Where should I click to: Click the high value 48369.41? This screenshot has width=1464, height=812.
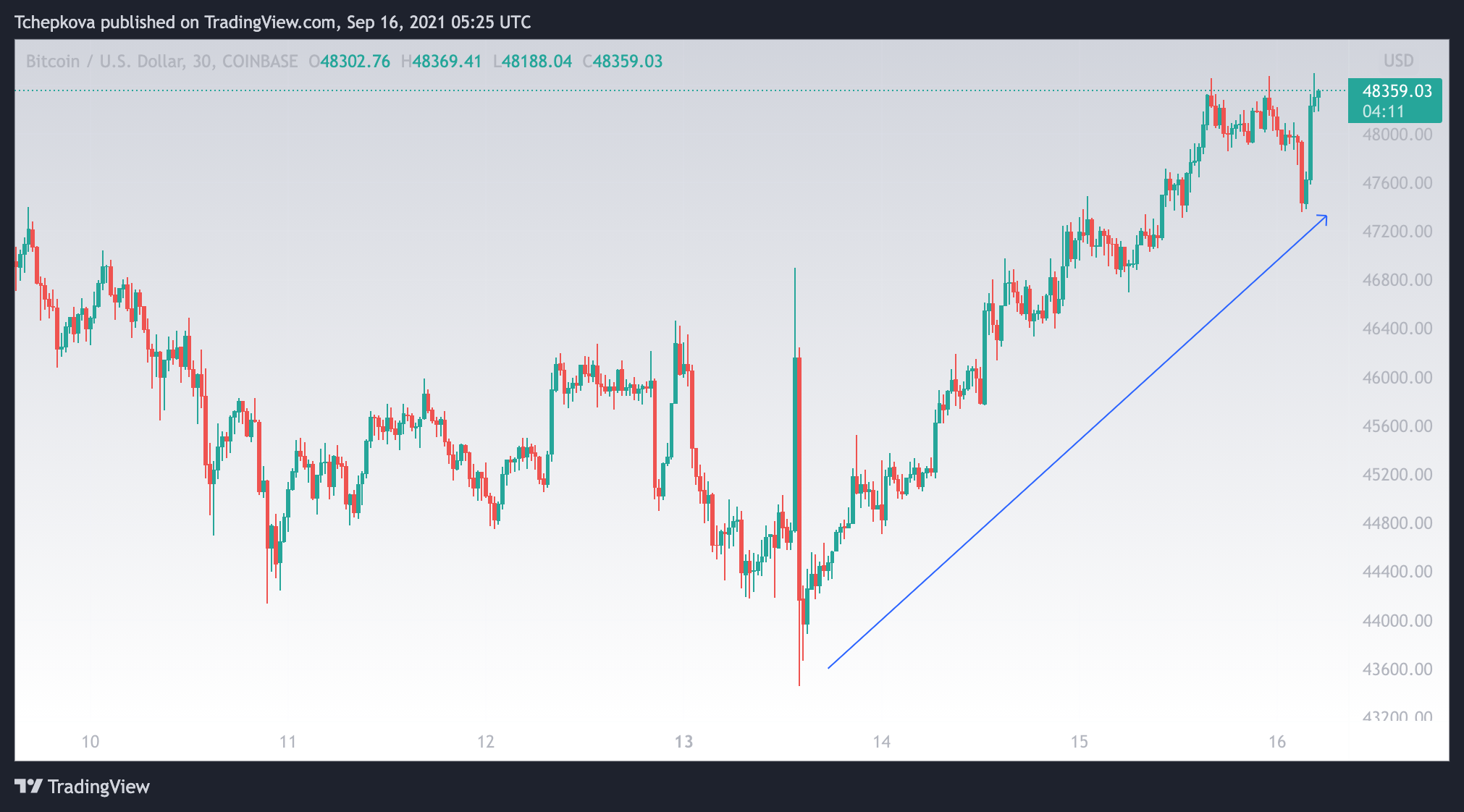coord(447,62)
